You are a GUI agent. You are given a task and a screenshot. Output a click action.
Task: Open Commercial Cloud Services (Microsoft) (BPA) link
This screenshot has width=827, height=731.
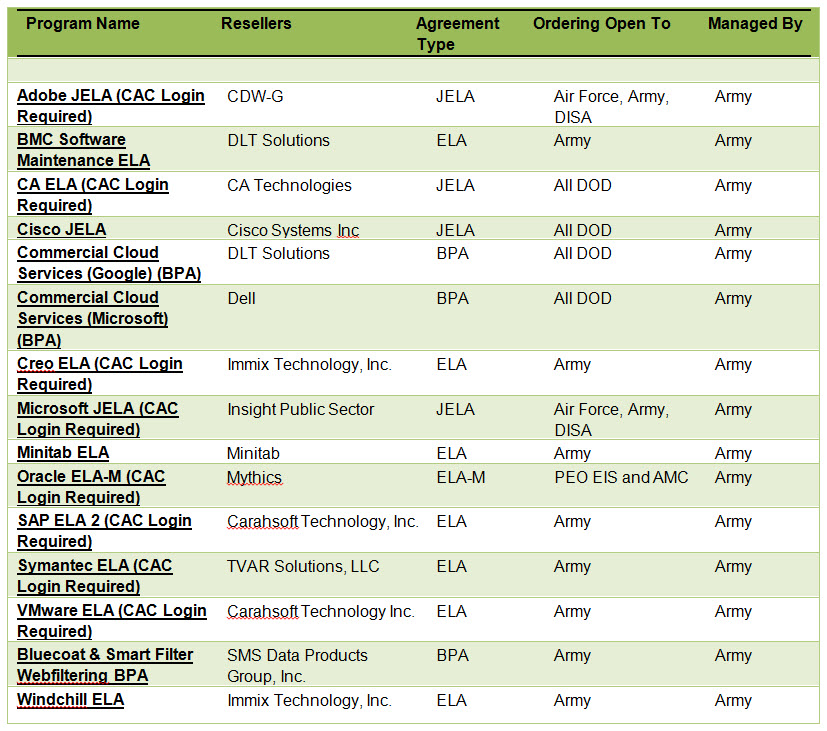pos(93,319)
